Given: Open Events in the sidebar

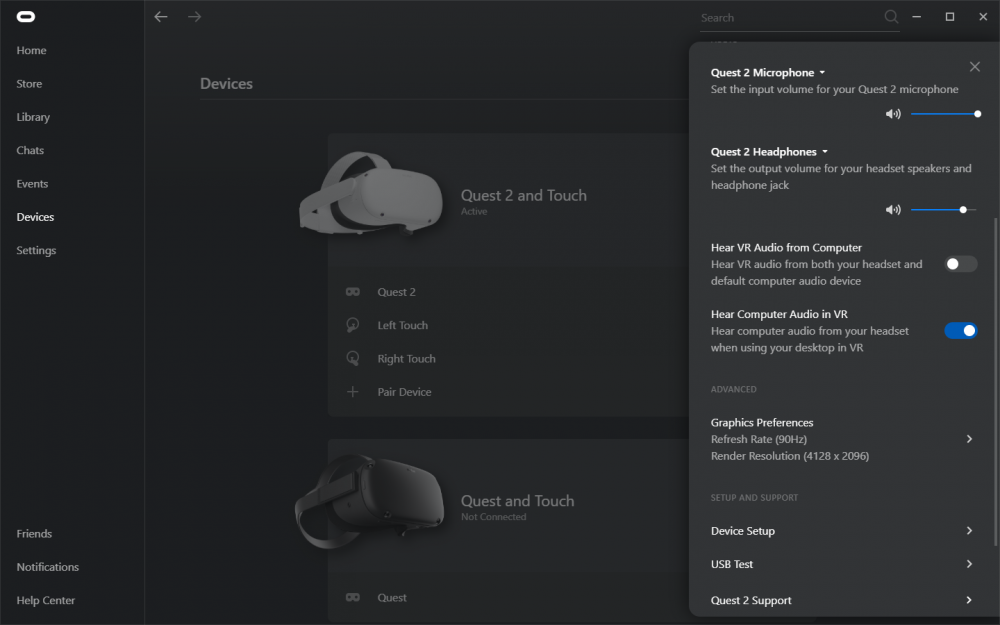Looking at the screenshot, I should [32, 184].
